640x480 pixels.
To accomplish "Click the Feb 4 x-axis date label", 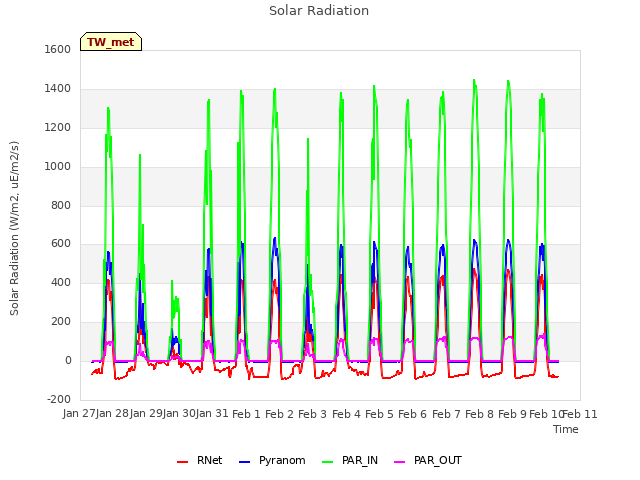I will [x=347, y=414].
